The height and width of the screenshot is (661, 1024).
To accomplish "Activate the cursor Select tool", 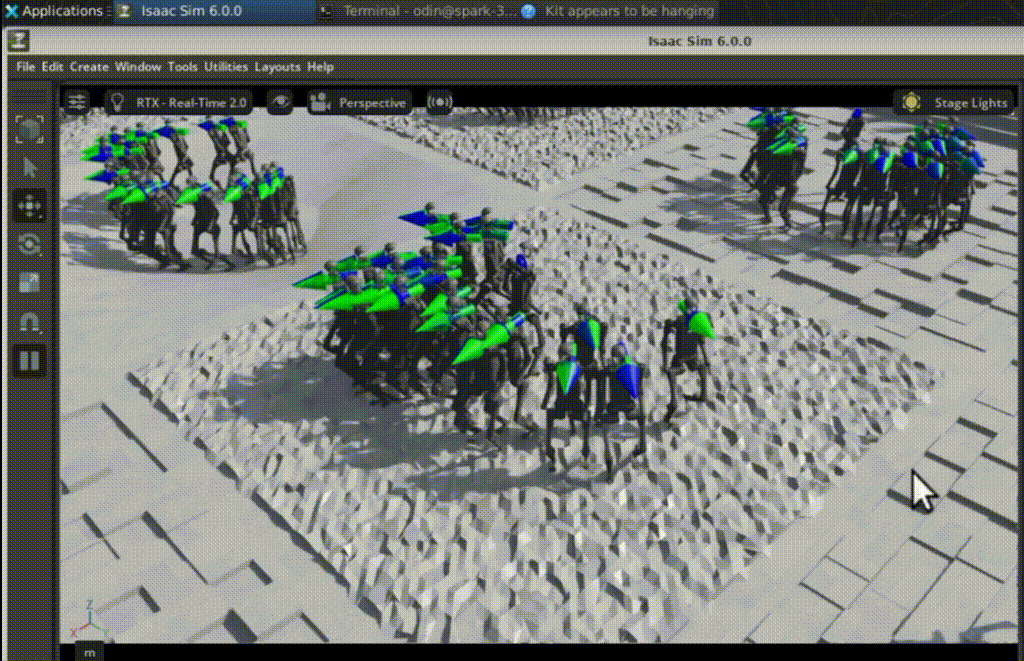I will coord(29,167).
